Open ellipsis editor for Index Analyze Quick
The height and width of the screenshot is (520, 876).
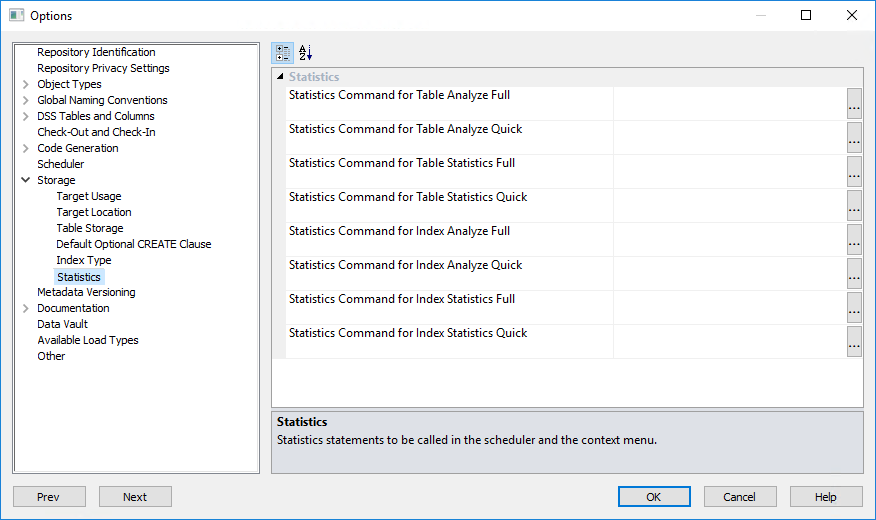(x=854, y=273)
